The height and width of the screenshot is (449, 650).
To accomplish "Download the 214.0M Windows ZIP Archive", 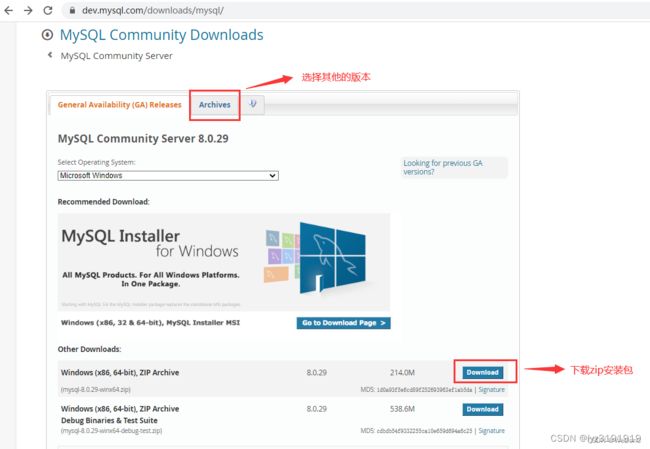I will [483, 372].
